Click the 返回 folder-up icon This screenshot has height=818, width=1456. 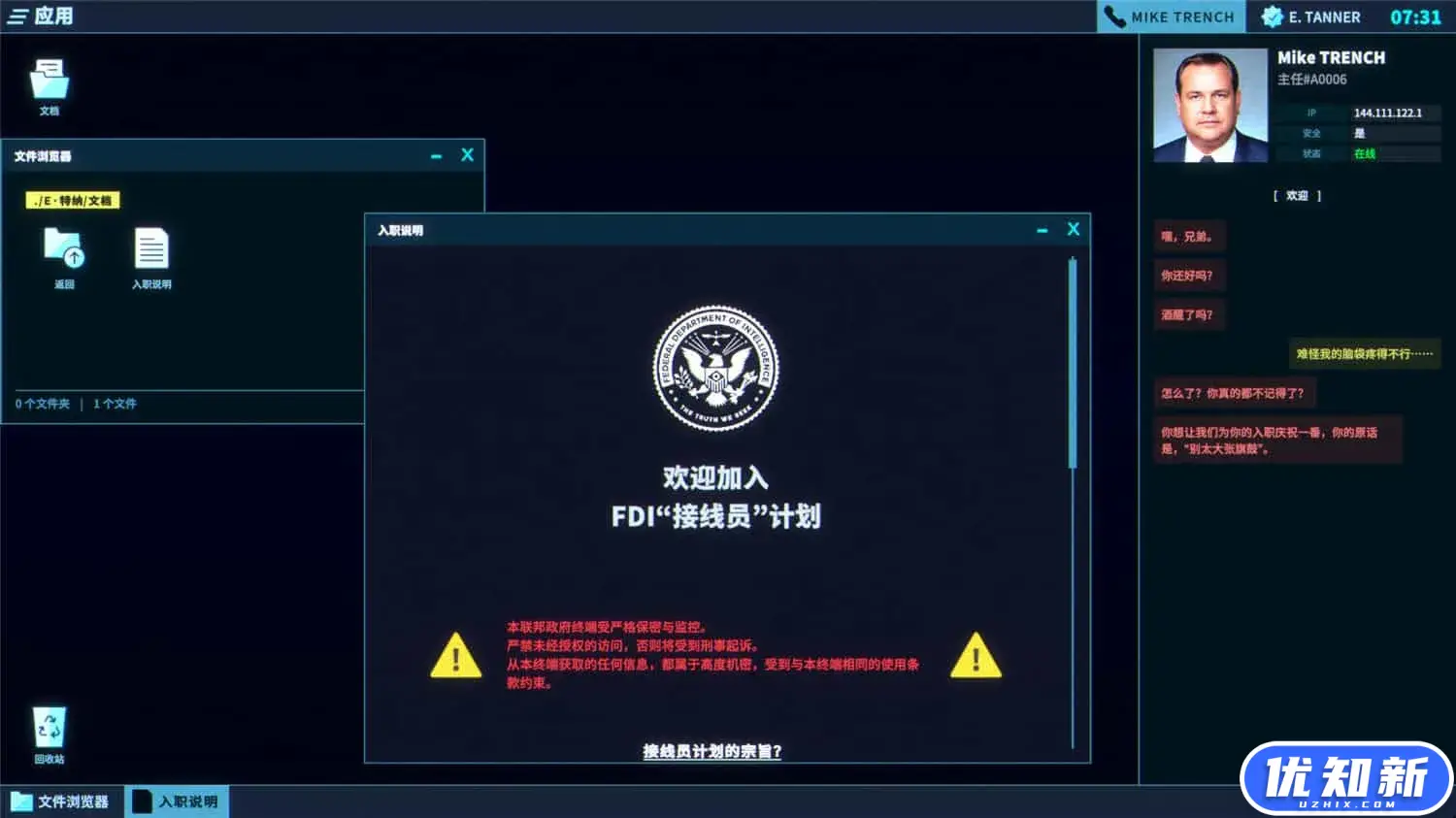64,248
